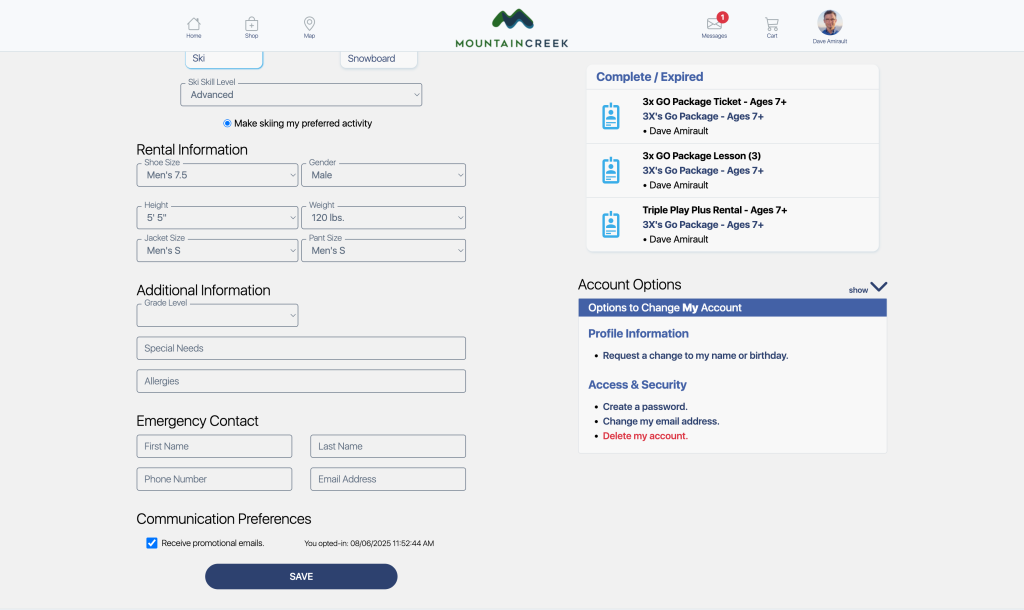1024x610 pixels.
Task: Click the Mountain Creek logo
Action: [x=512, y=28]
